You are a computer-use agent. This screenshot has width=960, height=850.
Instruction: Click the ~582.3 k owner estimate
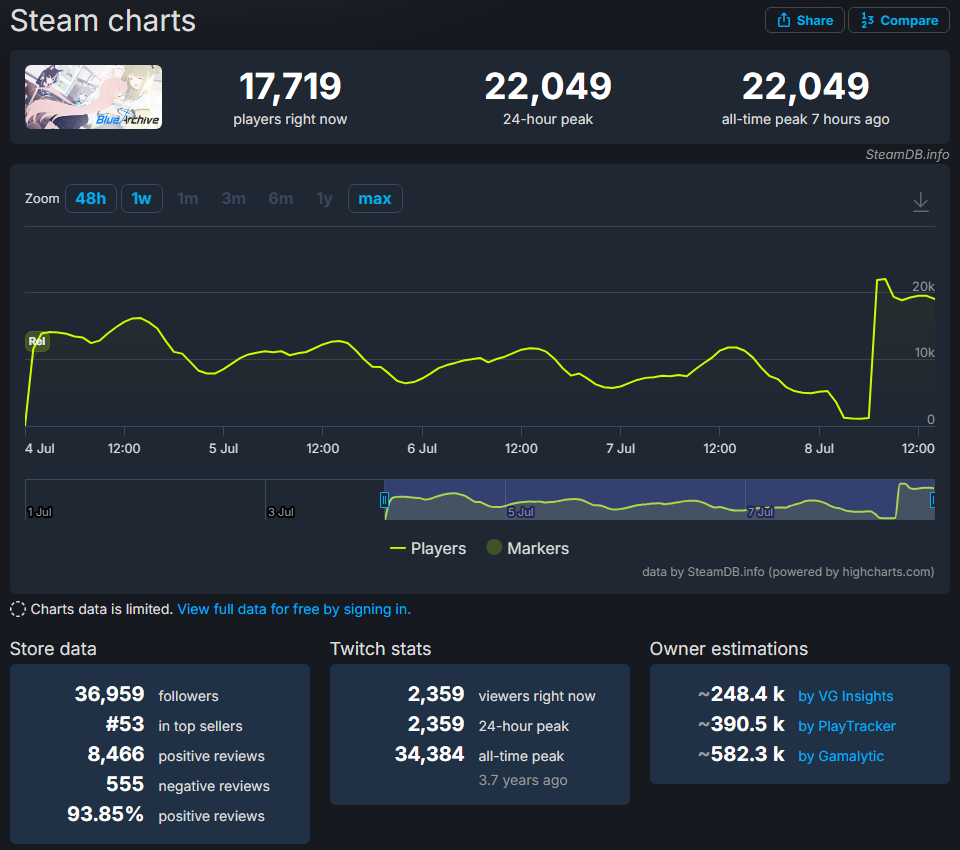pyautogui.click(x=741, y=754)
